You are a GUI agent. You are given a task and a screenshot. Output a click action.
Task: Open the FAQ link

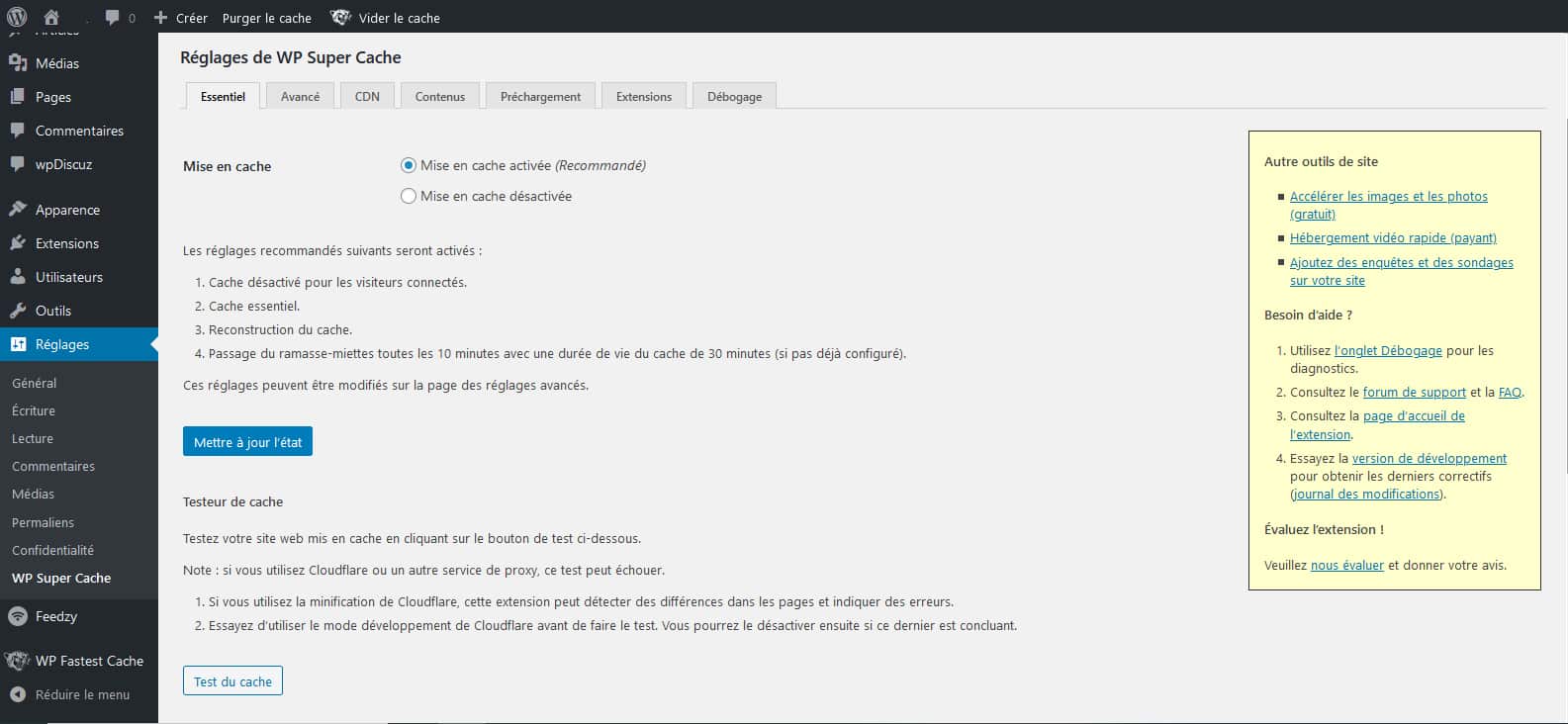(1510, 392)
